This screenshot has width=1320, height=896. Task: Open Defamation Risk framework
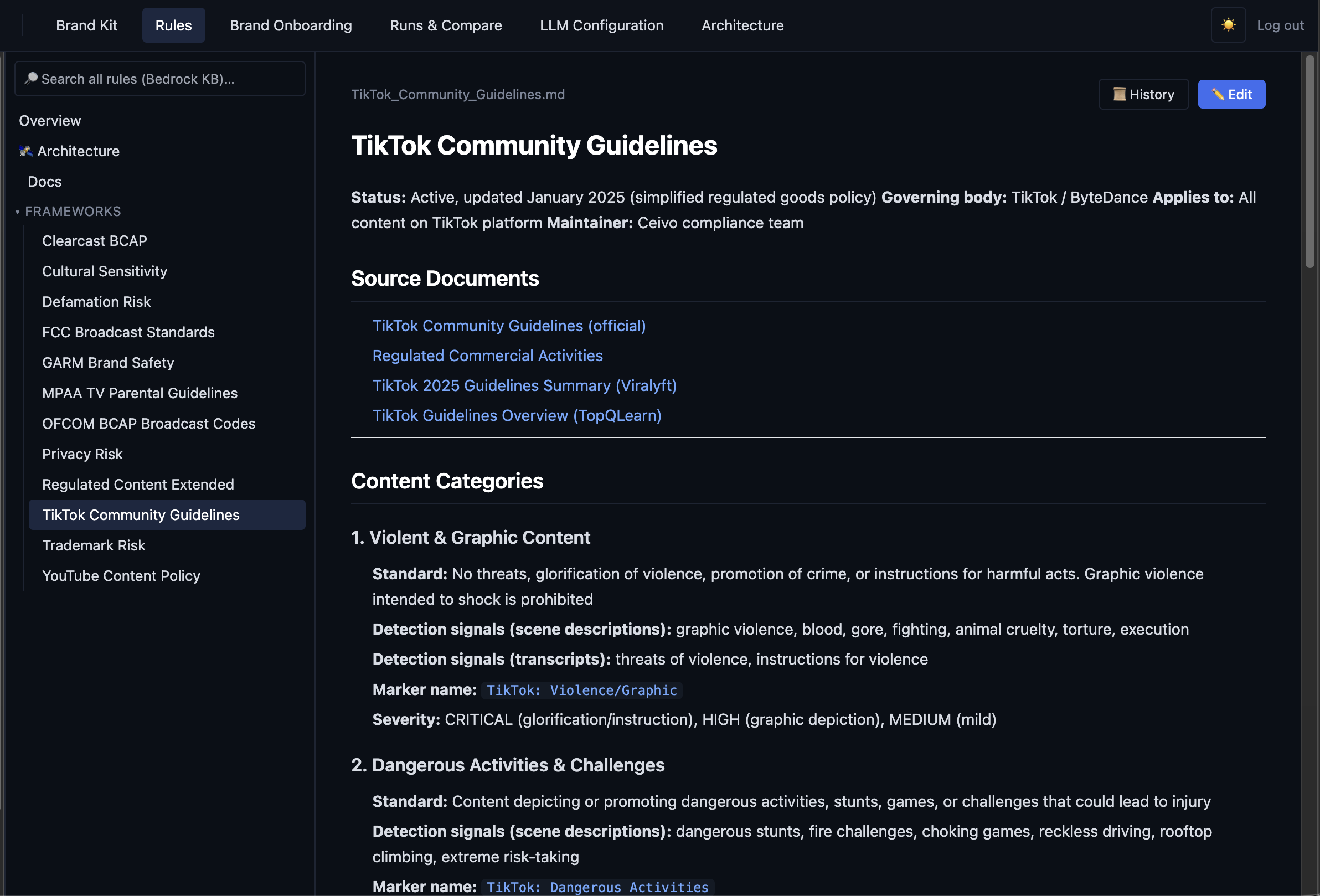[167, 302]
